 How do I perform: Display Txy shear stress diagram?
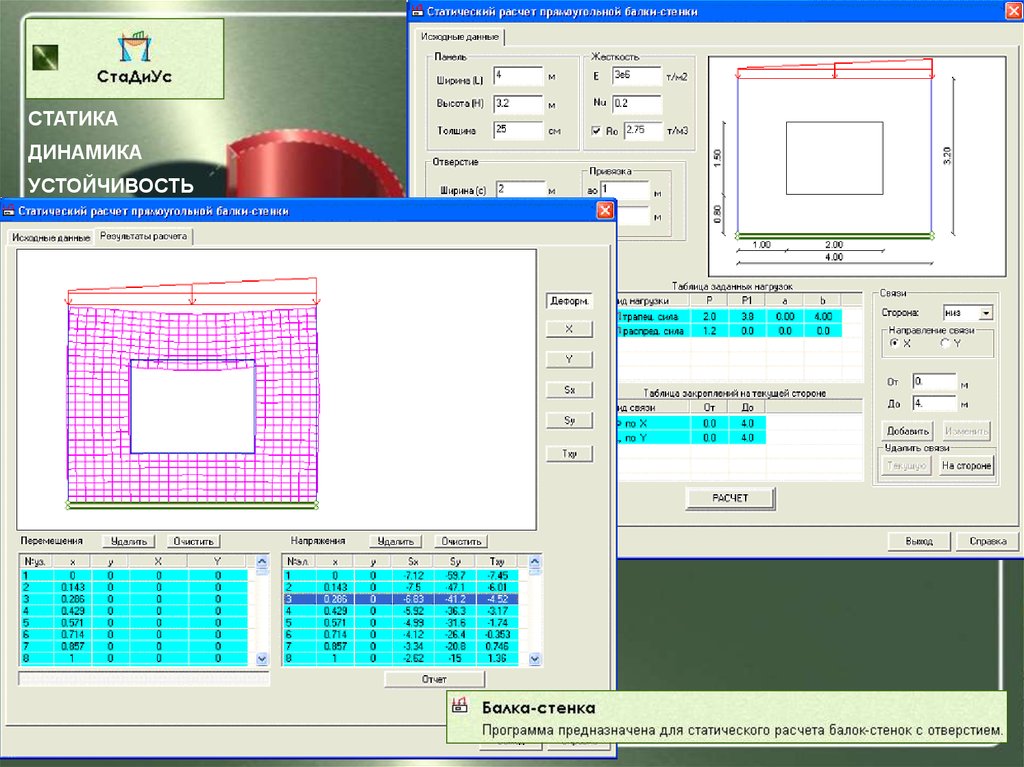(x=570, y=454)
